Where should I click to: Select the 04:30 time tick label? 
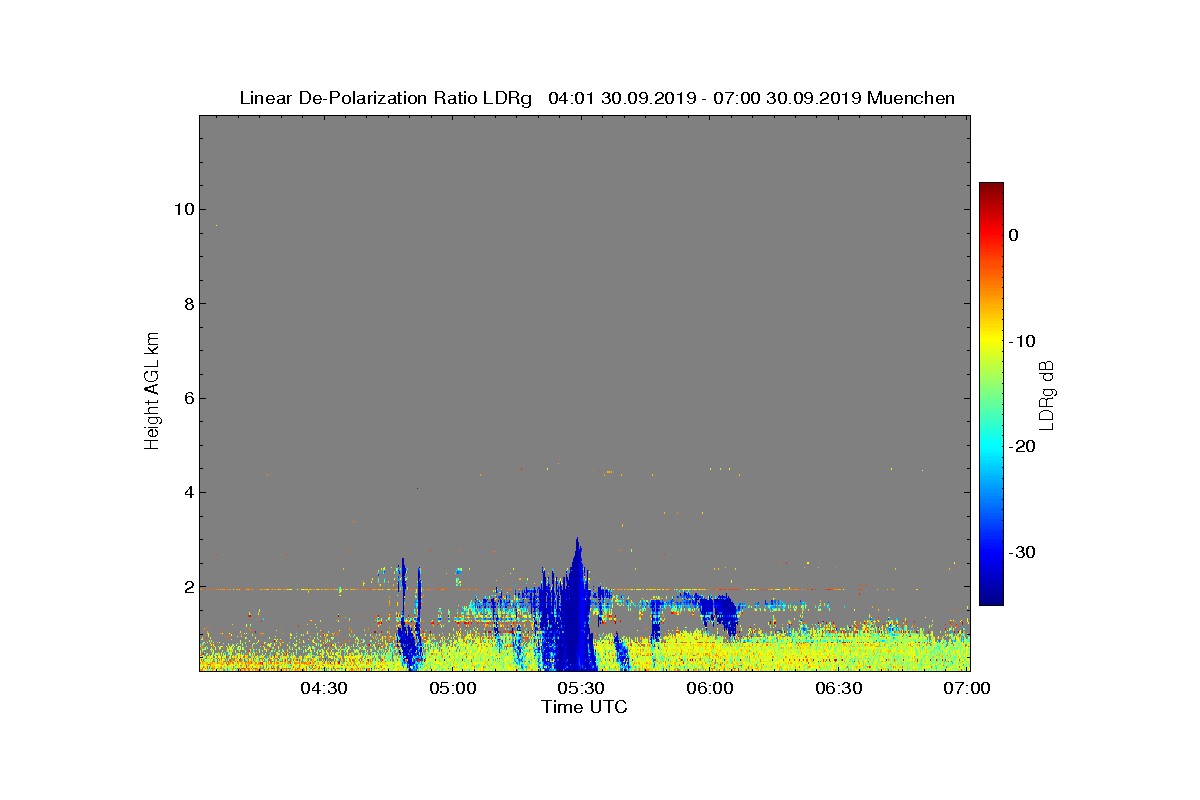pyautogui.click(x=324, y=688)
